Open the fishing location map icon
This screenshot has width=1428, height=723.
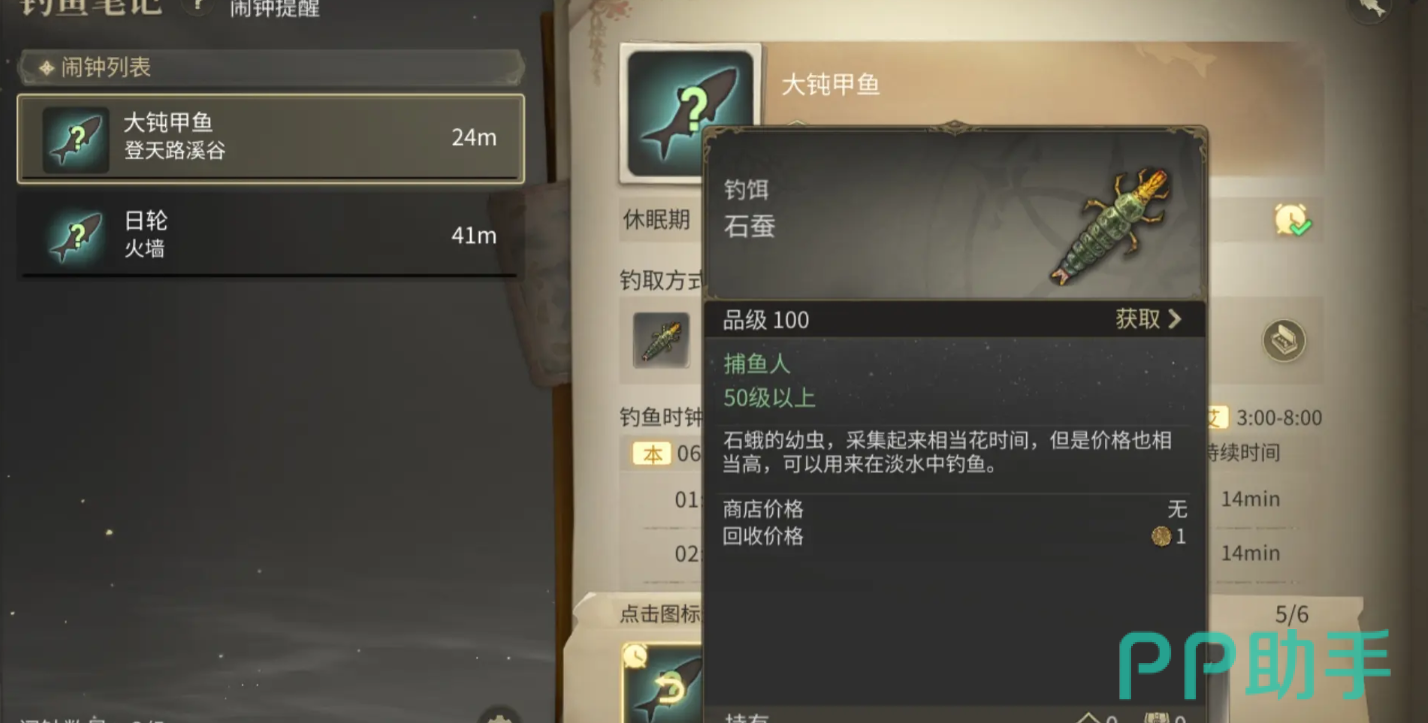[1284, 341]
